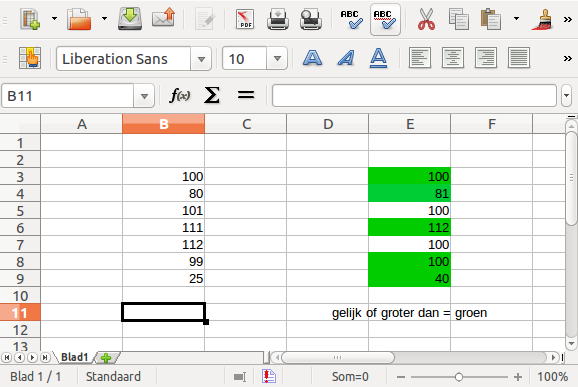Click the New spreadsheet icon
Image resolution: width=578 pixels, height=387 pixels.
[x=30, y=19]
